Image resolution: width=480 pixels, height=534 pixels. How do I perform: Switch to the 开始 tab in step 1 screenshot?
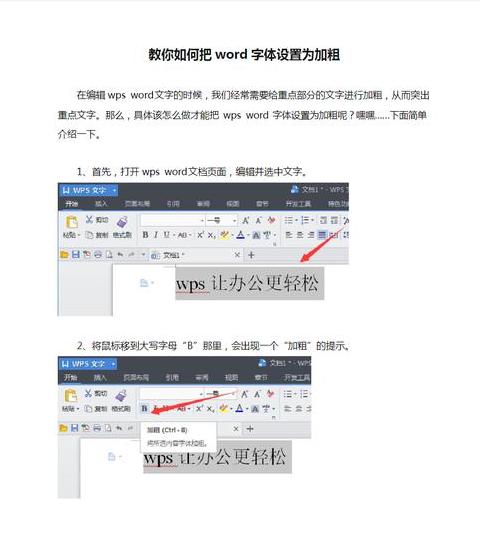72,204
